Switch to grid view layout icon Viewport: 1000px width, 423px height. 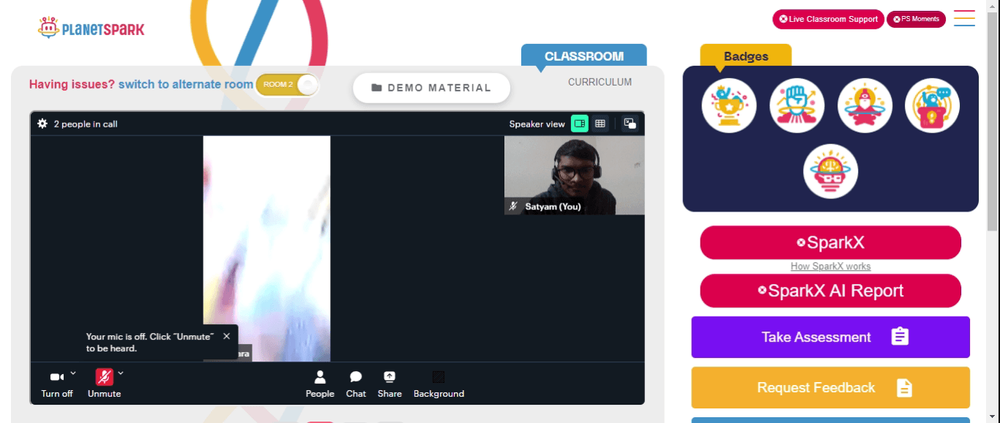(600, 124)
